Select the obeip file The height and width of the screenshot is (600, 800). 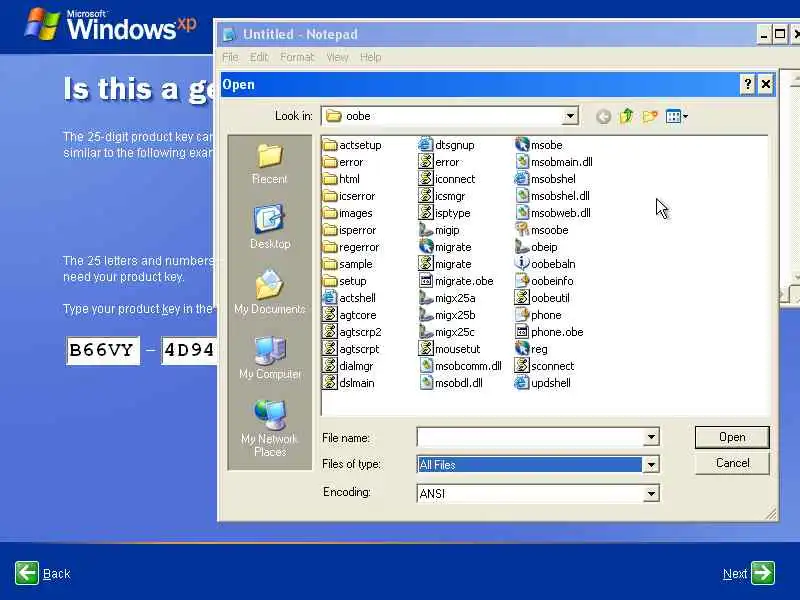[x=536, y=247]
